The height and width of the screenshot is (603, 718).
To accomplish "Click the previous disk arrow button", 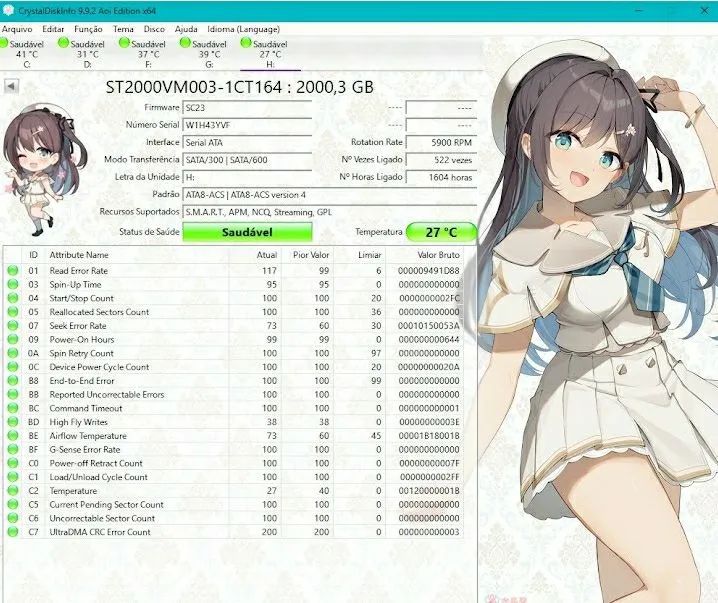I will click(x=11, y=86).
